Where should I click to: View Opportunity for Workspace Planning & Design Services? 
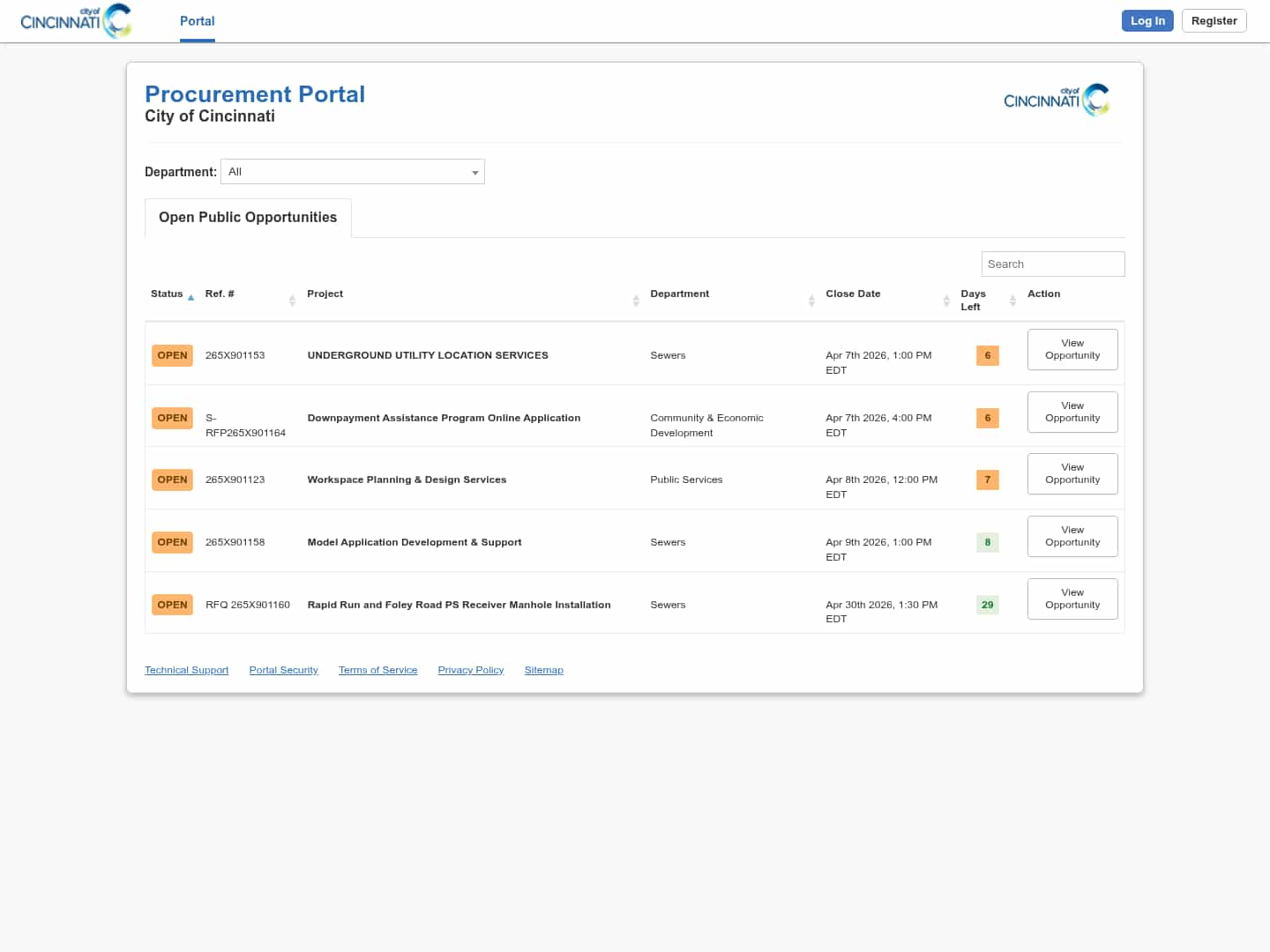[x=1072, y=474]
